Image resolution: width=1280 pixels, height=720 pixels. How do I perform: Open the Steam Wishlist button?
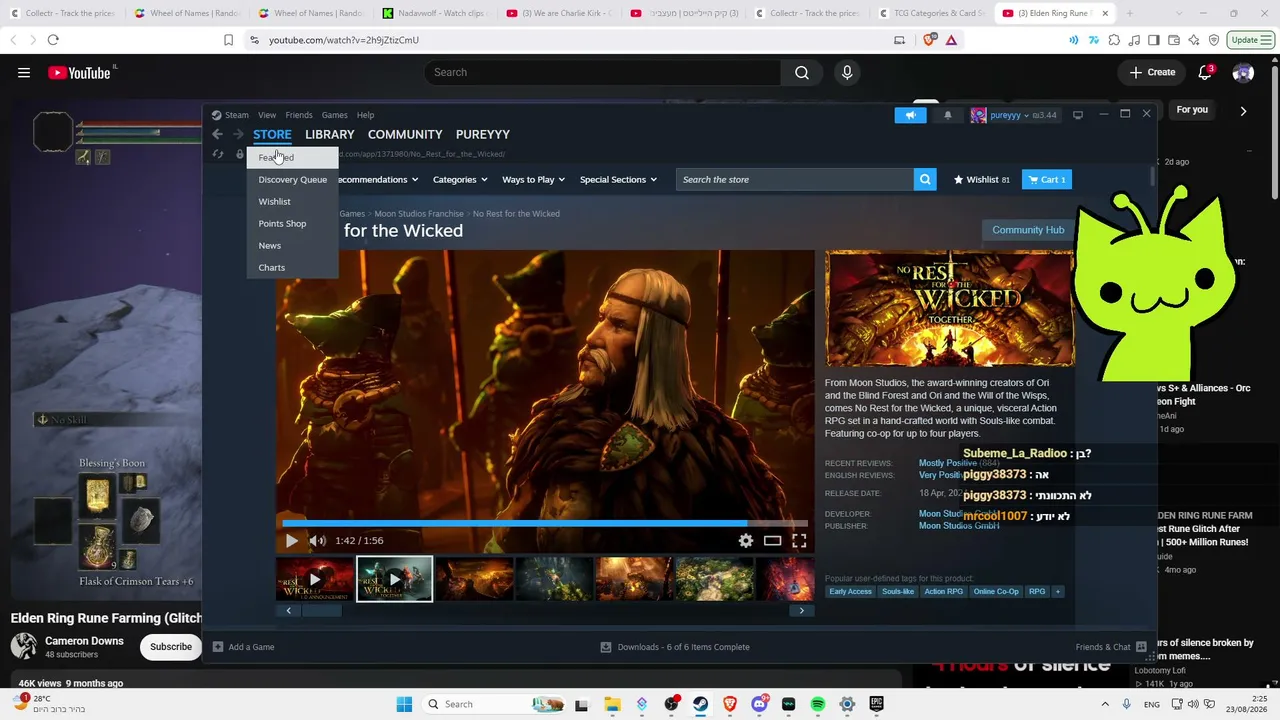(981, 180)
